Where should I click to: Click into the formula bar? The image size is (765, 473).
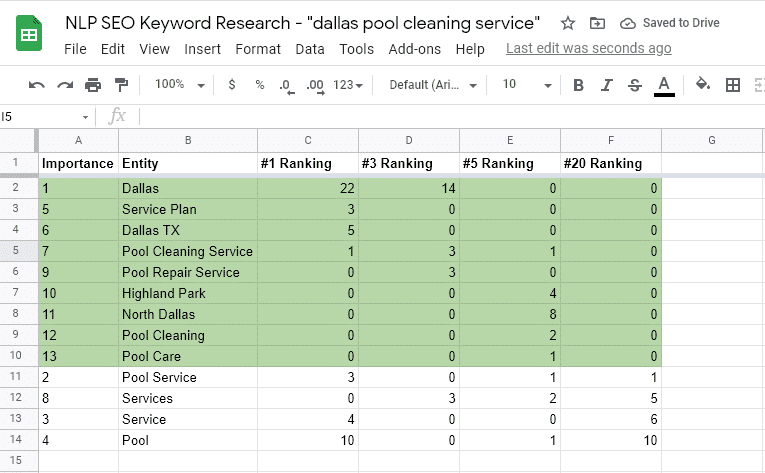coord(451,117)
